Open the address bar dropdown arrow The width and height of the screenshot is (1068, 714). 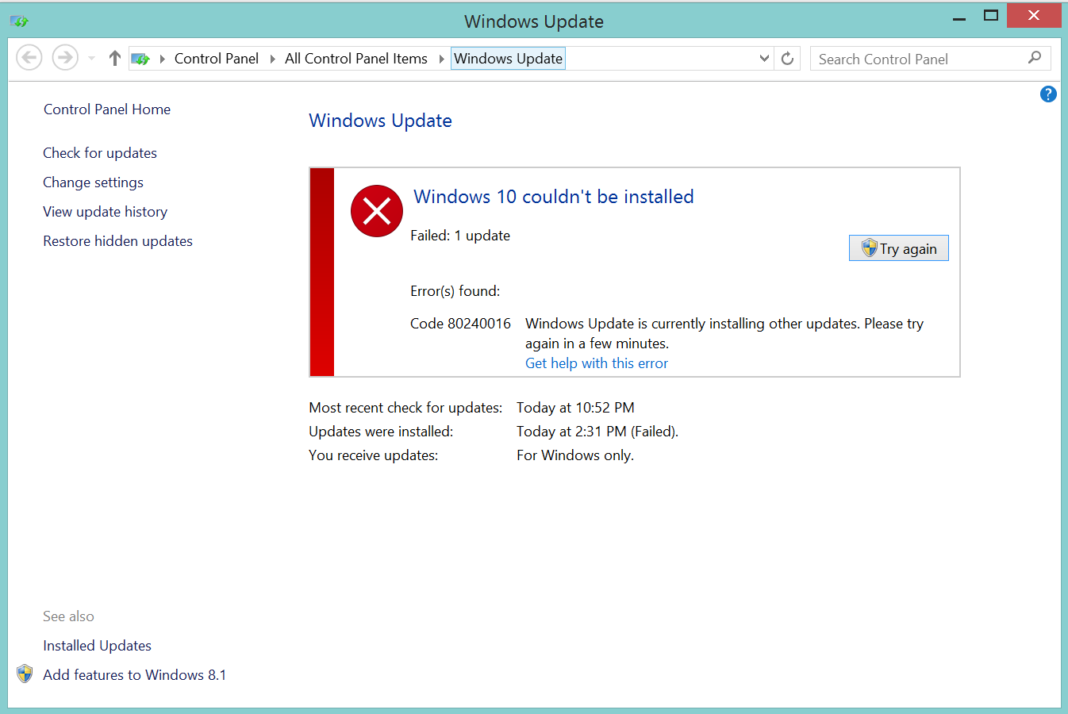[x=764, y=58]
